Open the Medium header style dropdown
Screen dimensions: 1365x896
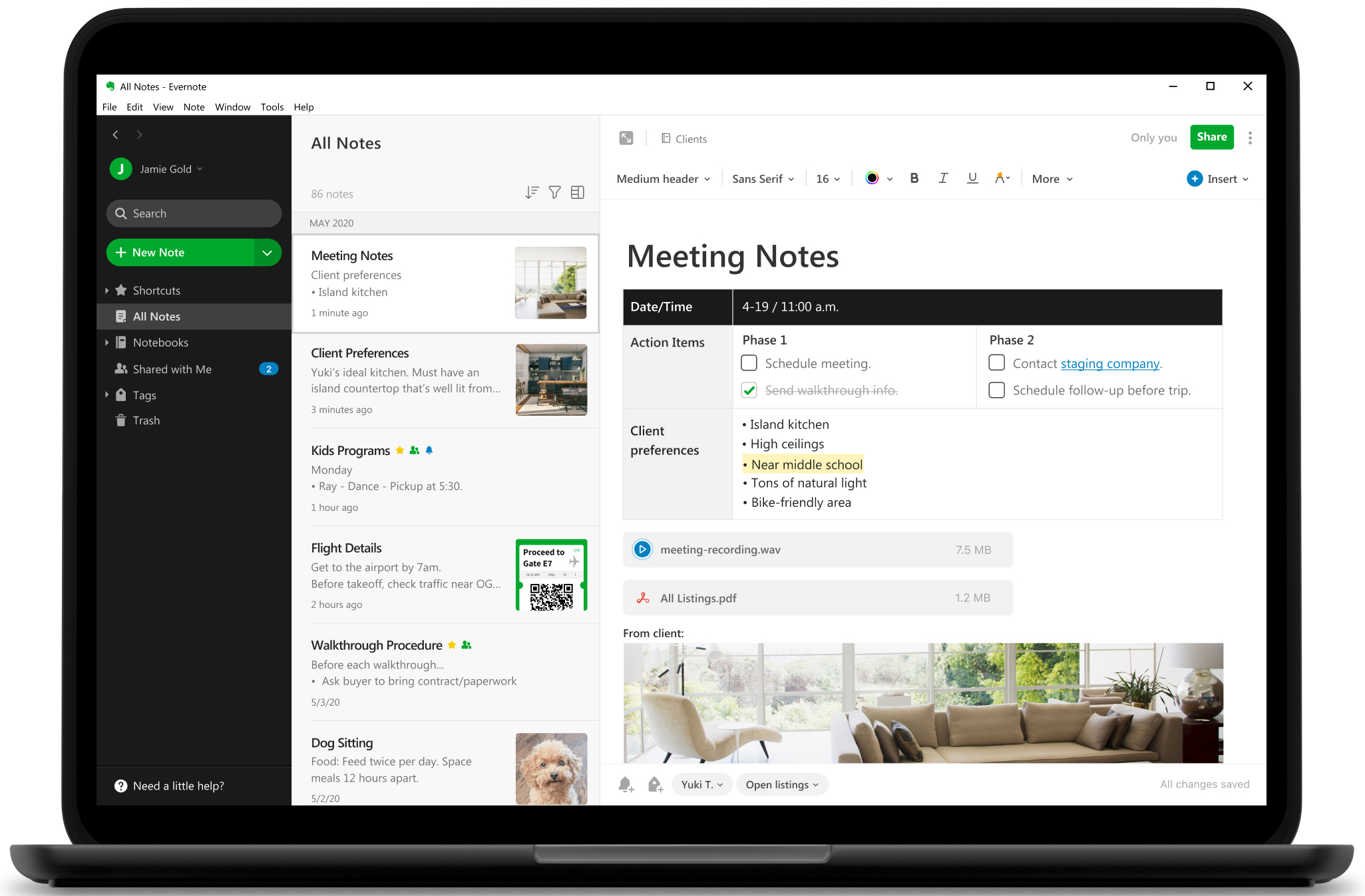[x=664, y=178]
